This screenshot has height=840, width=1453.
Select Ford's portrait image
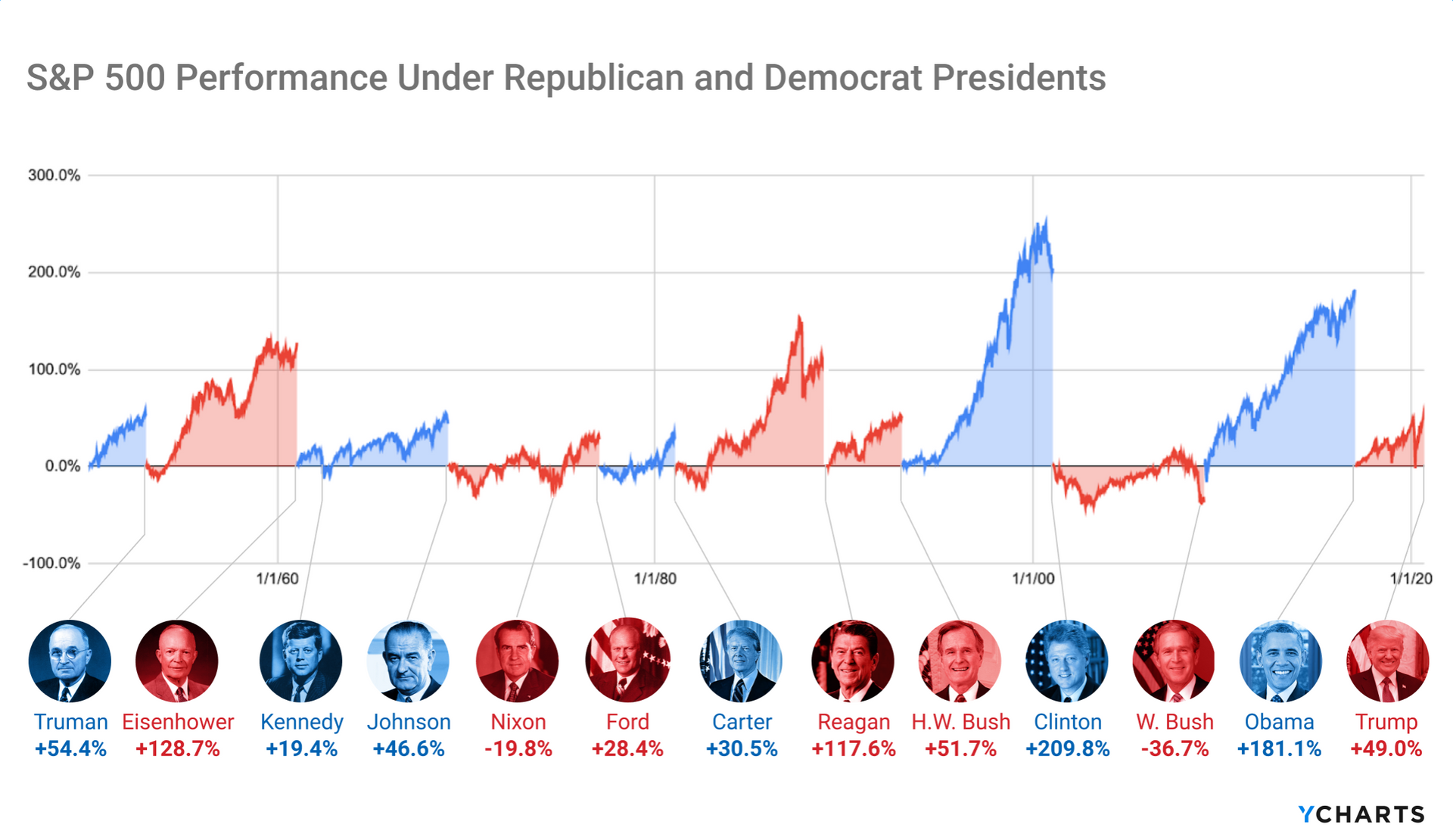pyautogui.click(x=627, y=661)
